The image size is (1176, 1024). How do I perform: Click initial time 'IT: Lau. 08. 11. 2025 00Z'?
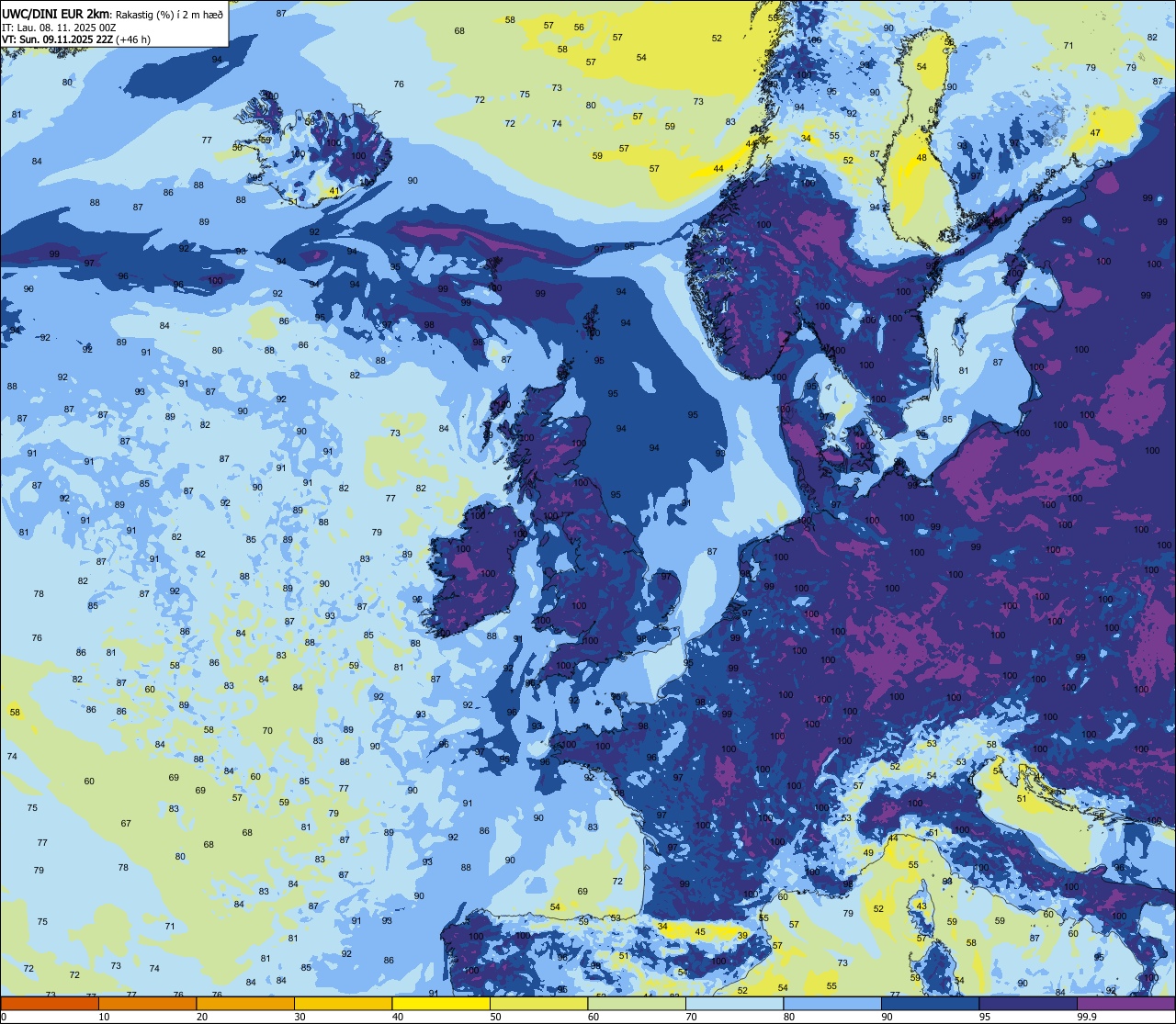click(59, 27)
